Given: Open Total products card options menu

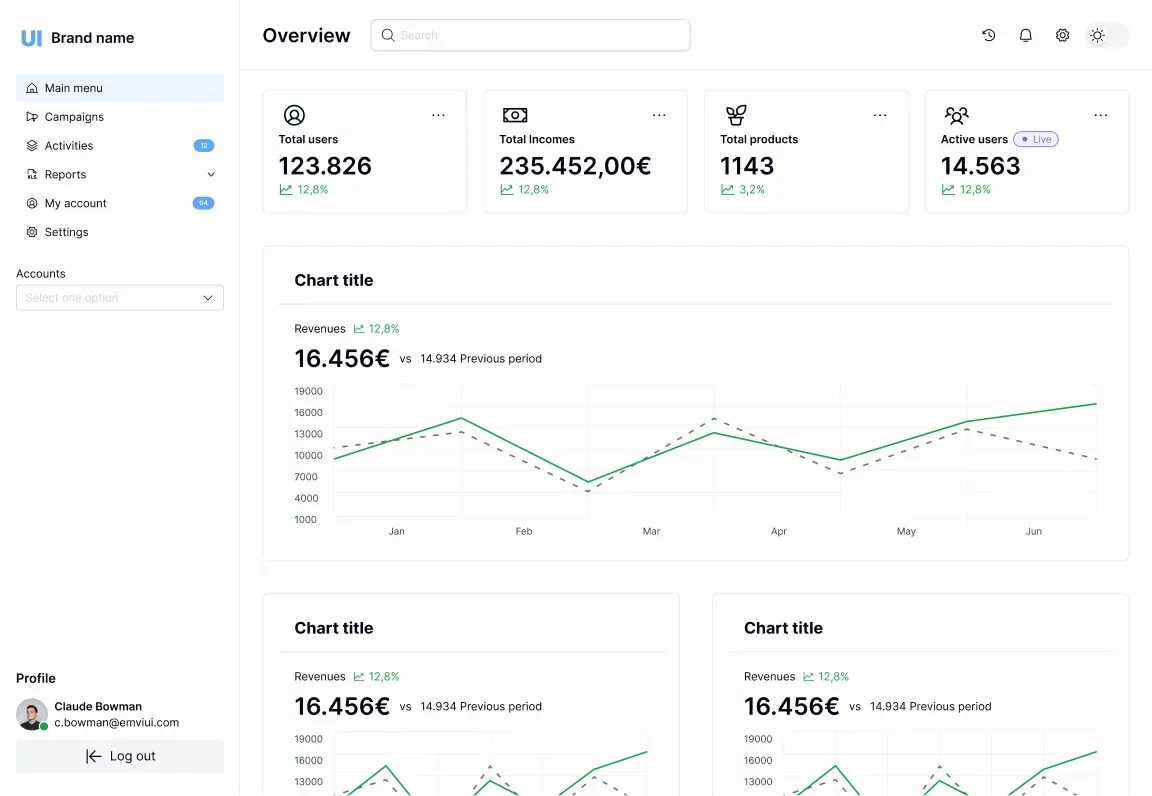Looking at the screenshot, I should [879, 115].
